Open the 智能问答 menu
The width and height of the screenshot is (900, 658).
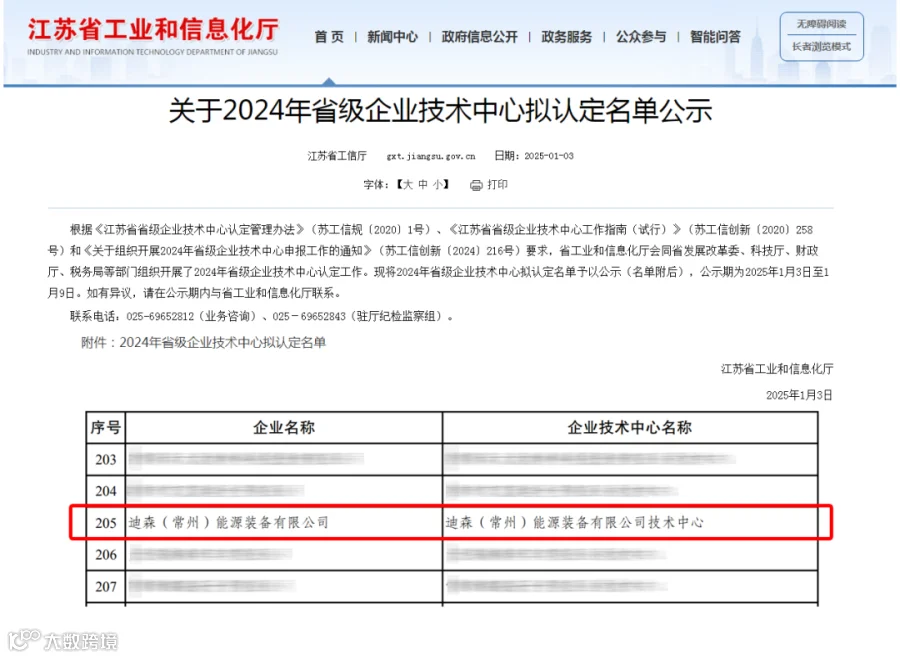tap(715, 37)
